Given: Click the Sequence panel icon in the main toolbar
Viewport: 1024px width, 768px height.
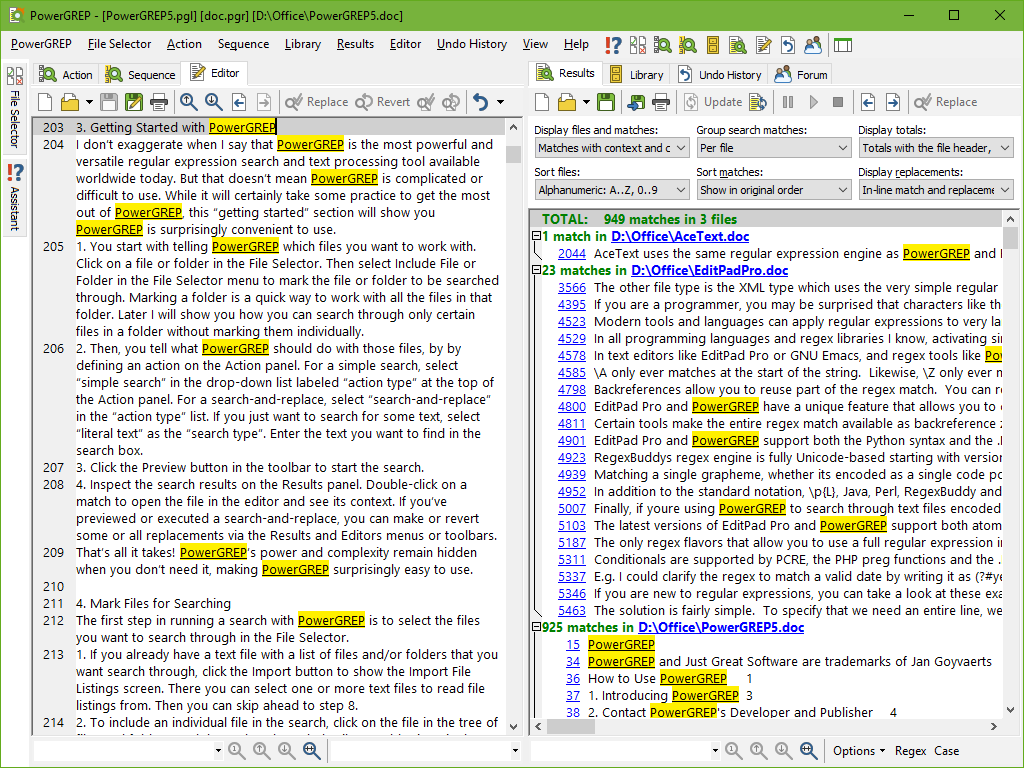Looking at the screenshot, I should coord(688,45).
